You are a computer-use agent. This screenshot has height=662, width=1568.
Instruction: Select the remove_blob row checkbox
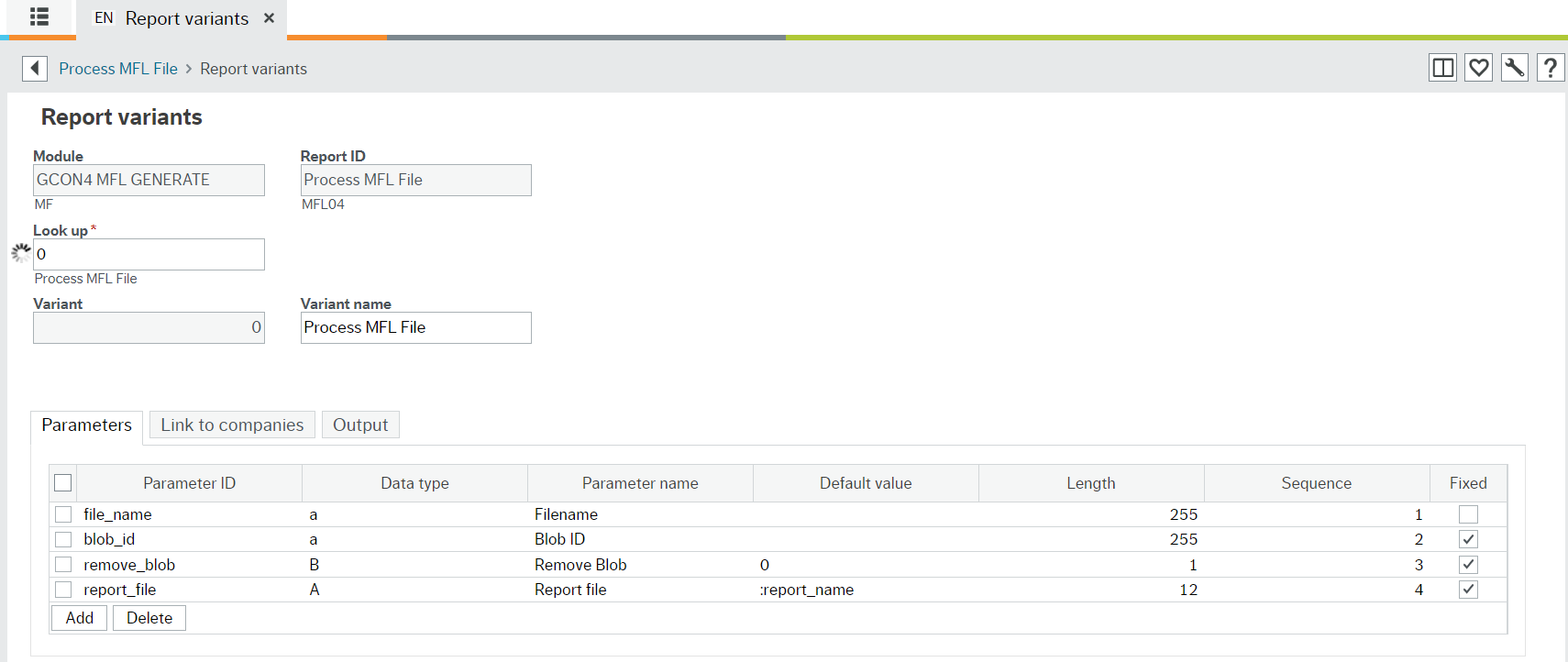63,565
